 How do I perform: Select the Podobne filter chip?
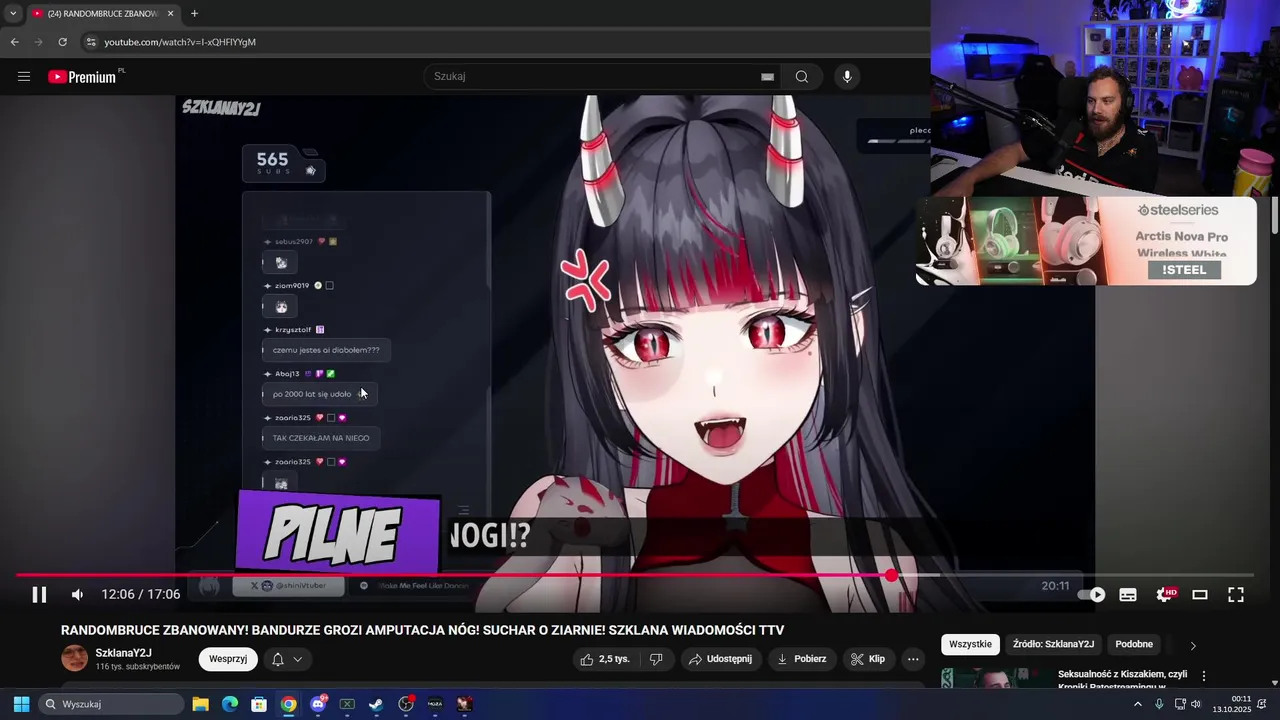1134,645
